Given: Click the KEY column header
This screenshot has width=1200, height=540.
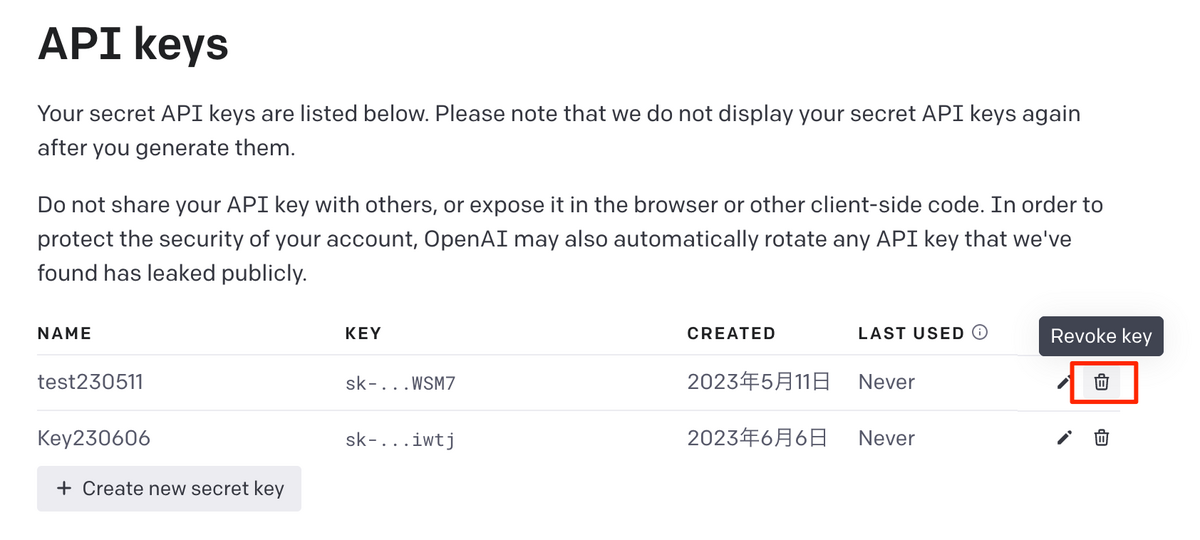Looking at the screenshot, I should click(363, 333).
